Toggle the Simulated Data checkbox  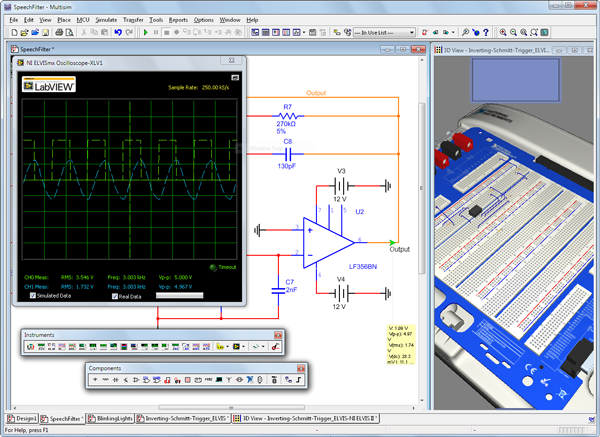pyautogui.click(x=33, y=296)
